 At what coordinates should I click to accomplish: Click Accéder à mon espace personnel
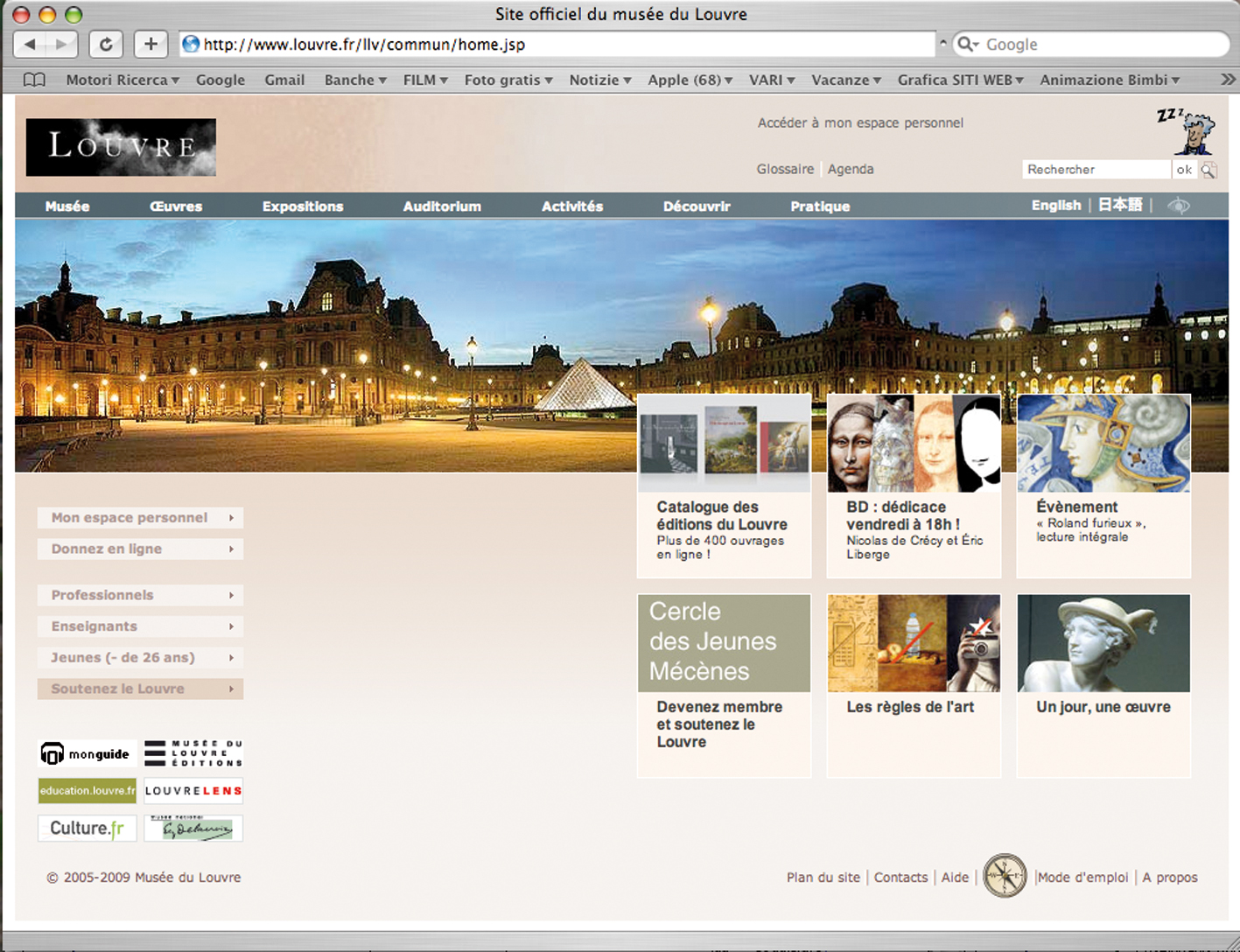pos(860,122)
